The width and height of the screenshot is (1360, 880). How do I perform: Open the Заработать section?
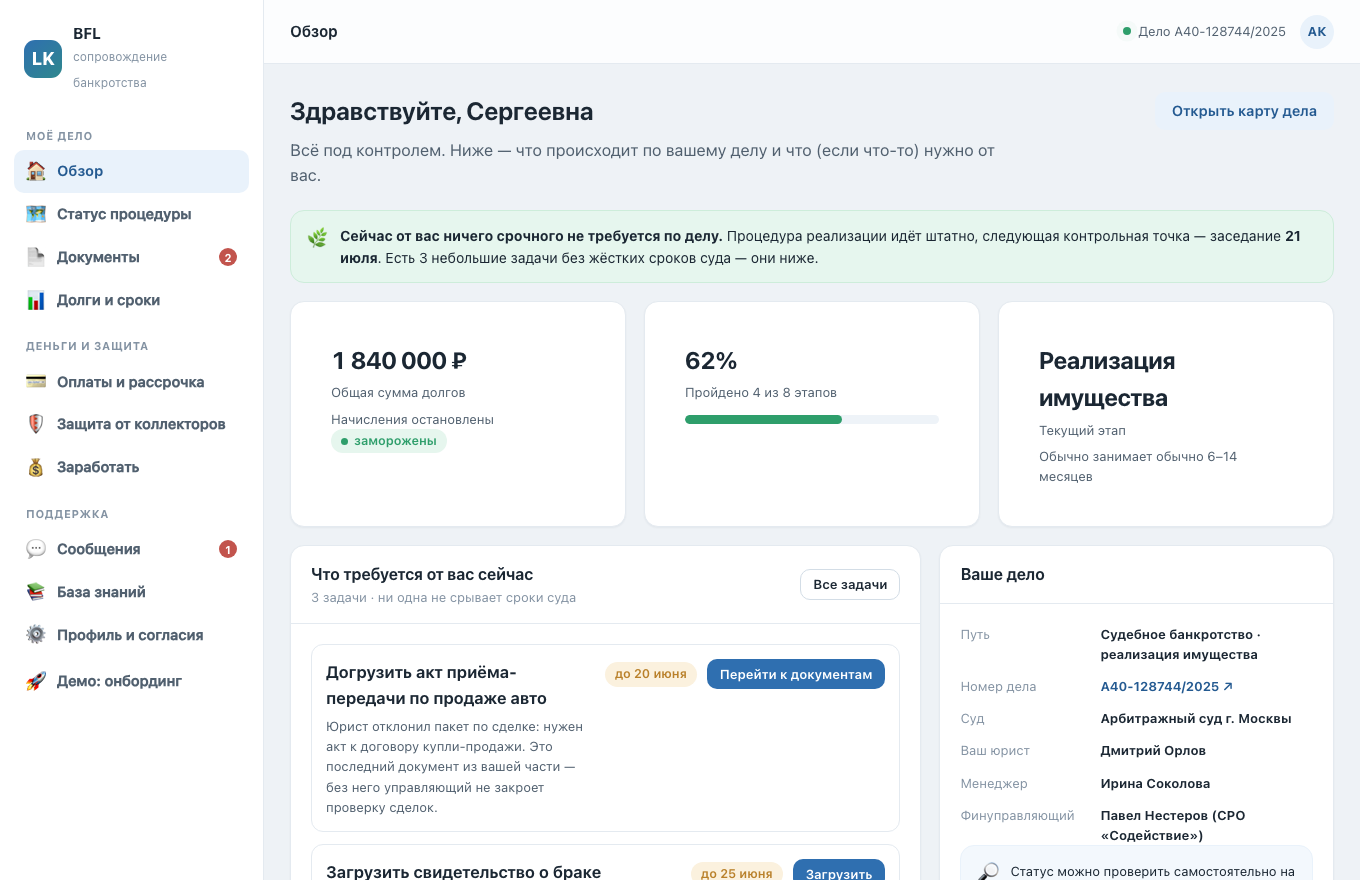click(x=131, y=467)
